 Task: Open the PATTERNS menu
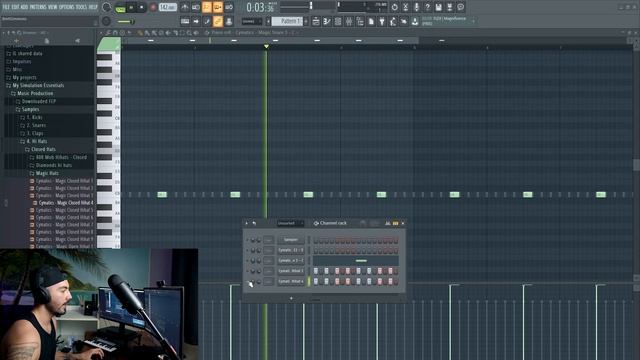point(38,7)
